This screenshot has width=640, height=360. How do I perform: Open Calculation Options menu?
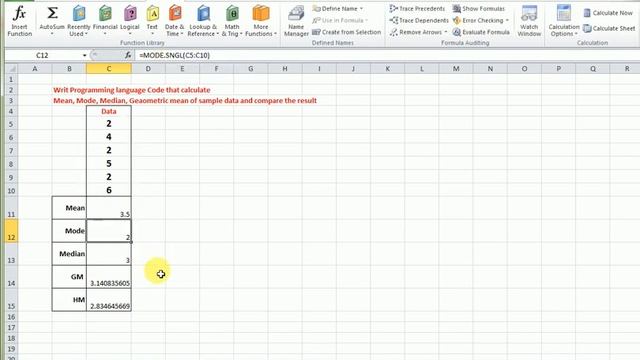(x=564, y=21)
